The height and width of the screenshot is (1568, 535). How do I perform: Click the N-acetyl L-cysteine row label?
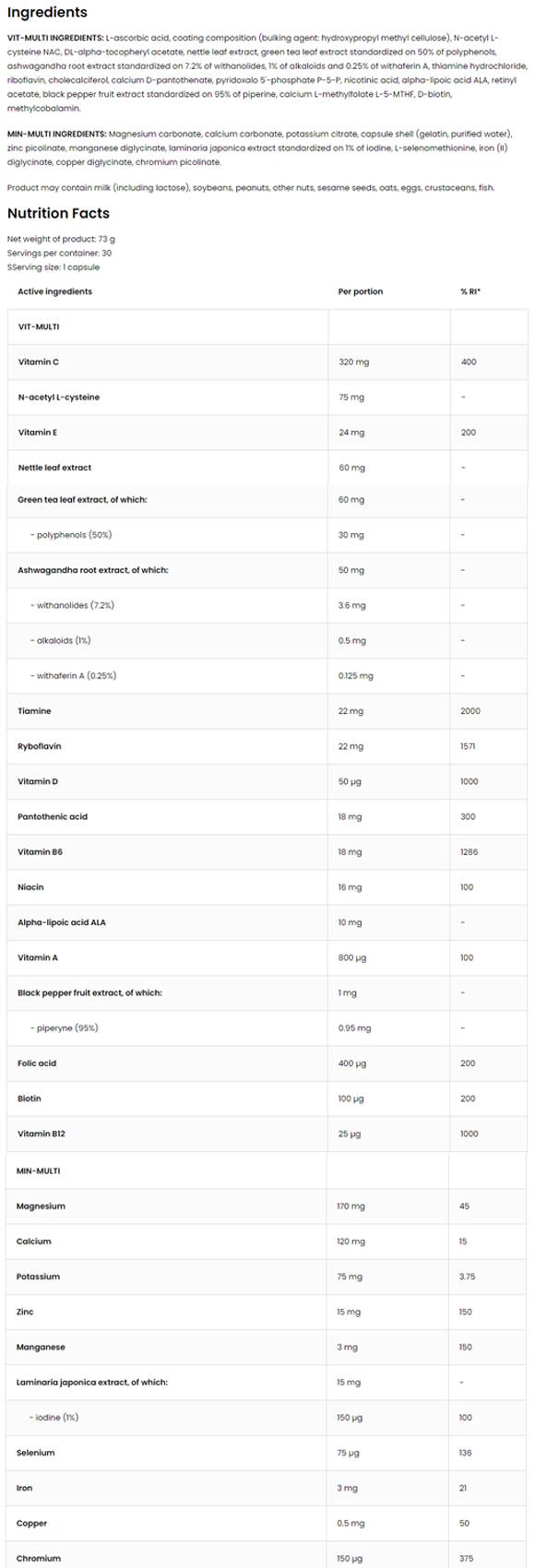(59, 398)
